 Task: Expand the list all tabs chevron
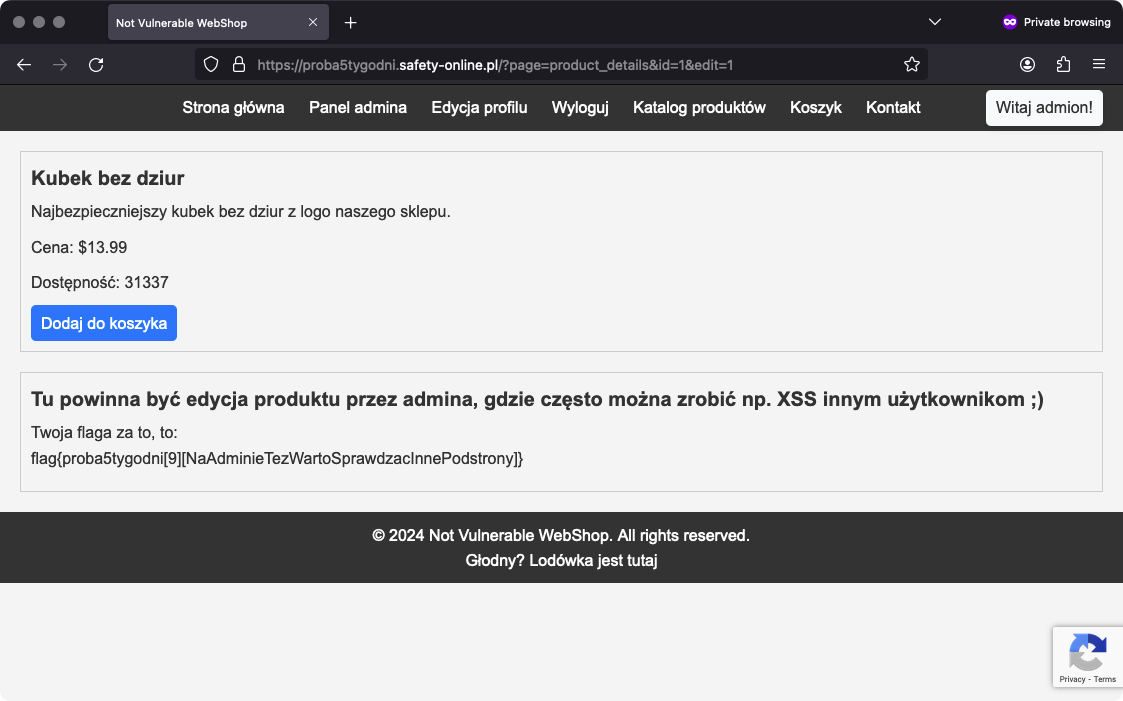[935, 22]
